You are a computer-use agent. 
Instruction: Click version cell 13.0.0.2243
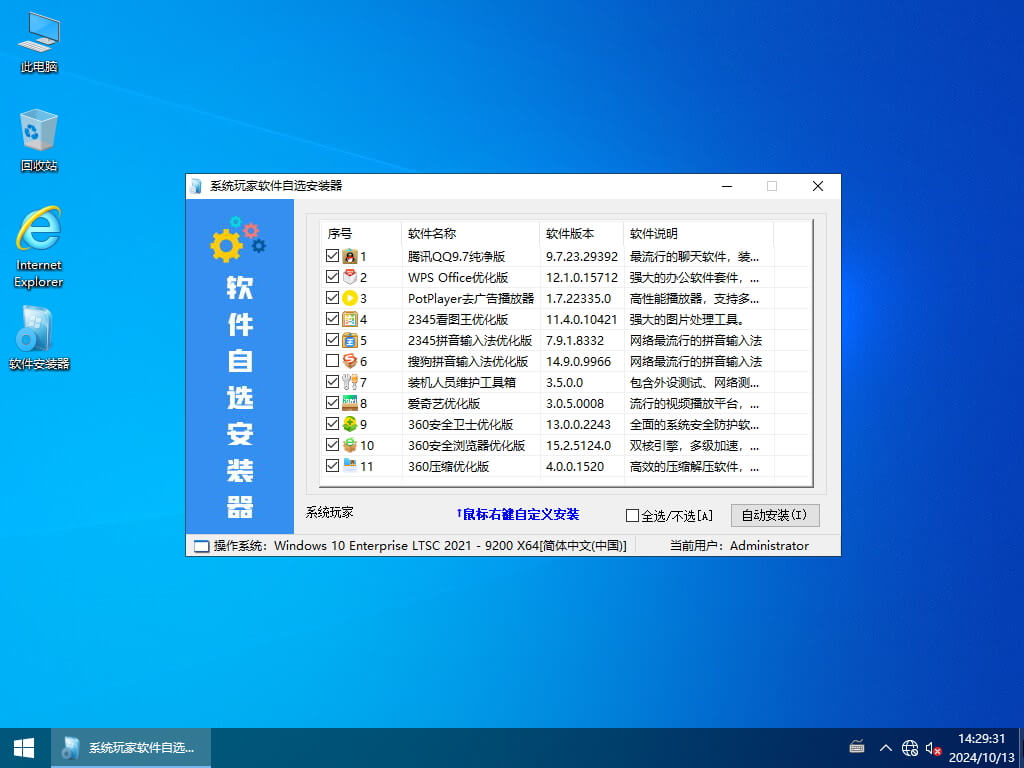pyautogui.click(x=578, y=424)
